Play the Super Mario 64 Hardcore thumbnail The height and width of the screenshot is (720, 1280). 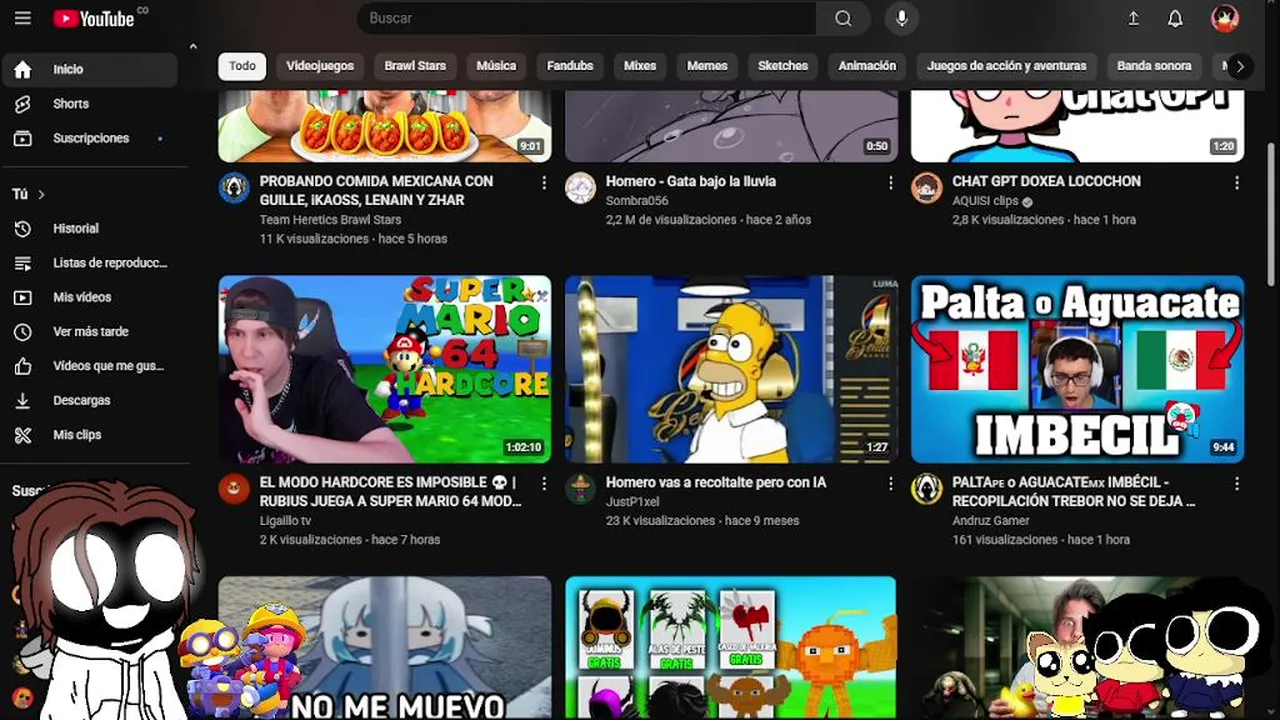[385, 369]
